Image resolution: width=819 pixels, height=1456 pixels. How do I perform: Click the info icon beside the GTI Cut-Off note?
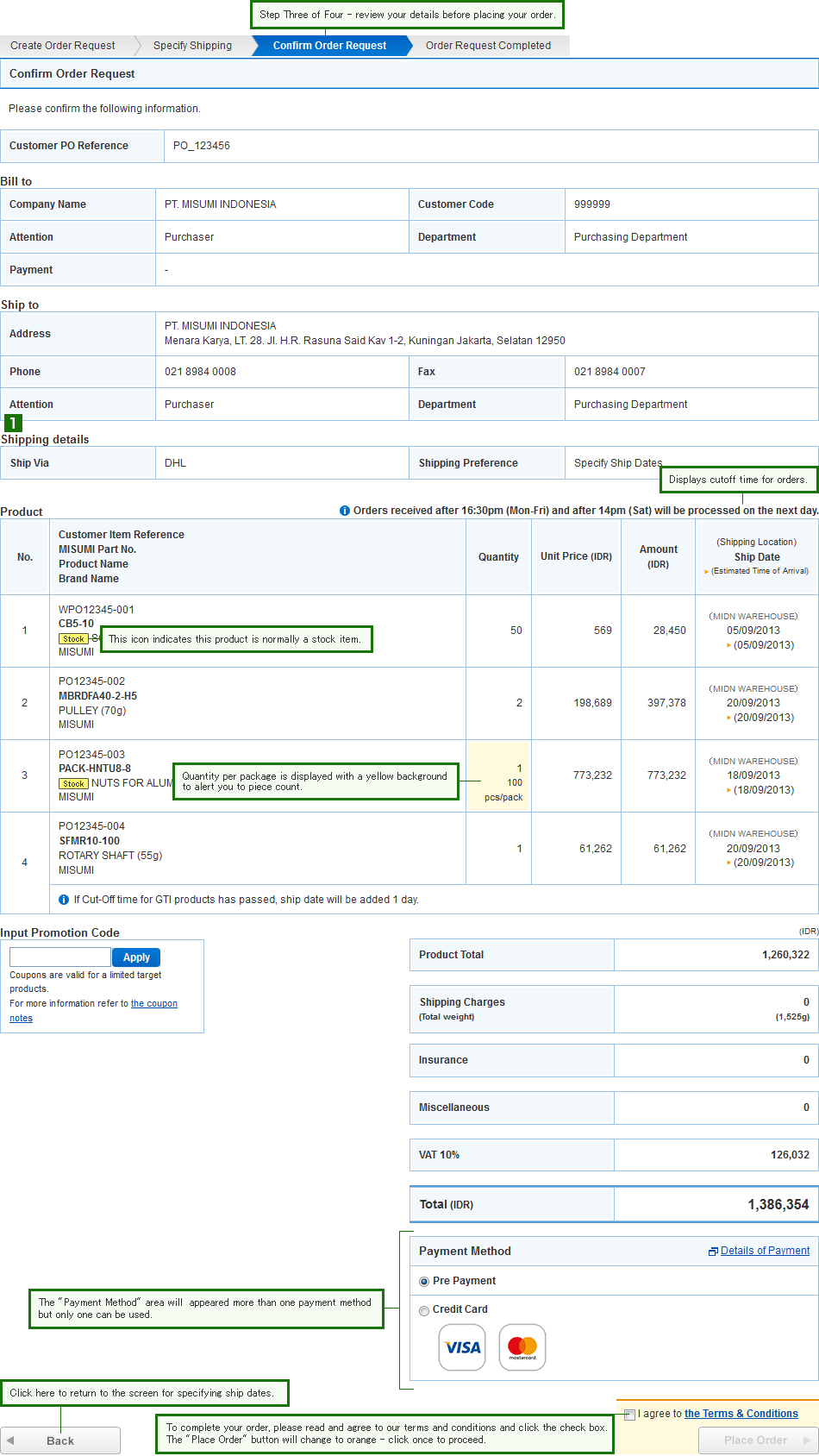click(64, 900)
